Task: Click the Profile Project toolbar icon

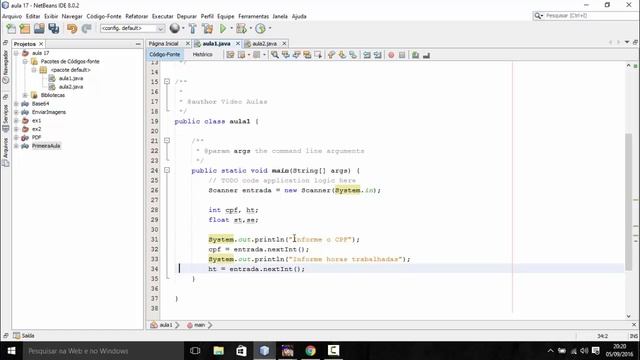Action: pyautogui.click(x=260, y=28)
